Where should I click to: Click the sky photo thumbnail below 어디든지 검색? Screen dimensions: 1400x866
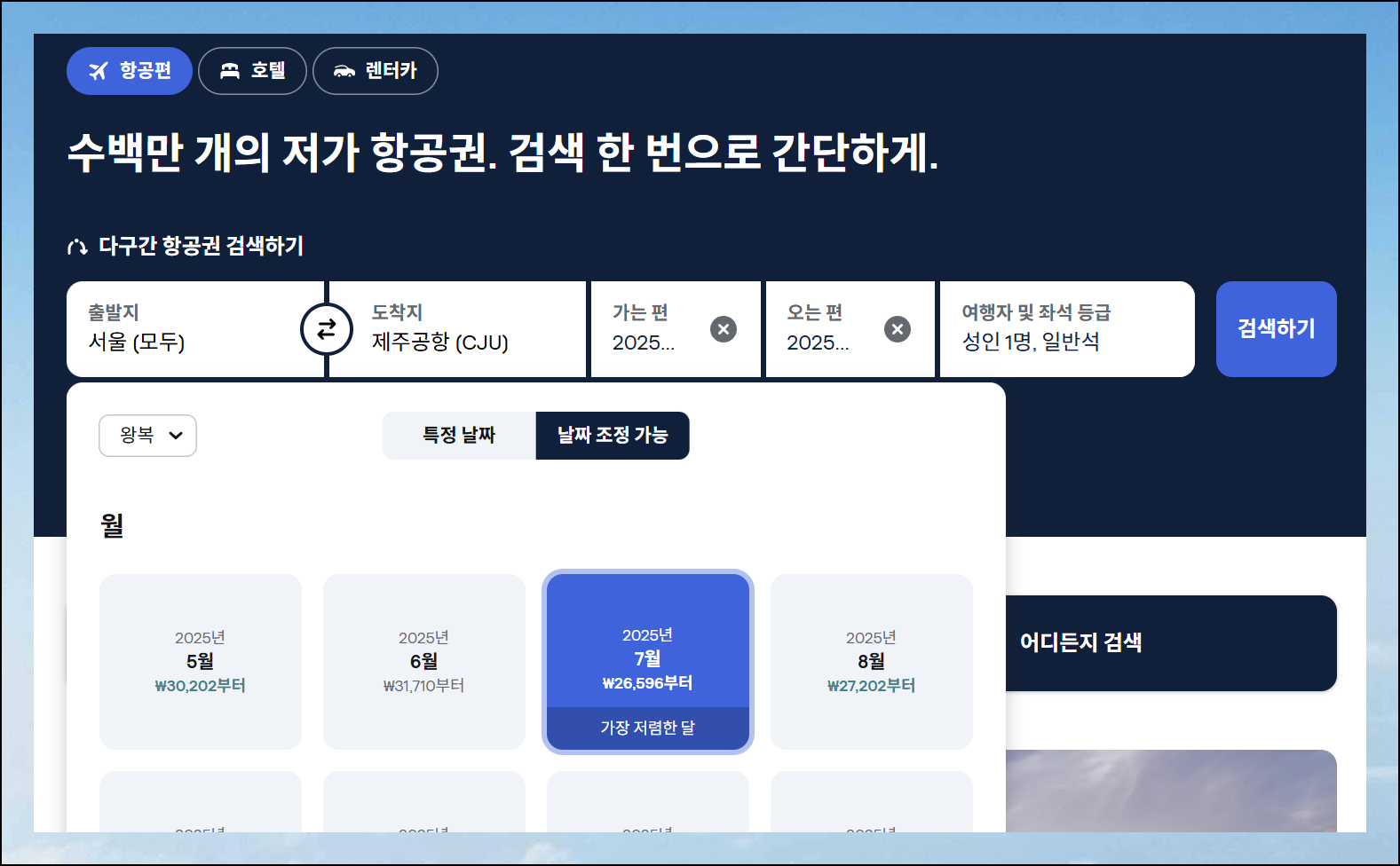[x=1171, y=791]
